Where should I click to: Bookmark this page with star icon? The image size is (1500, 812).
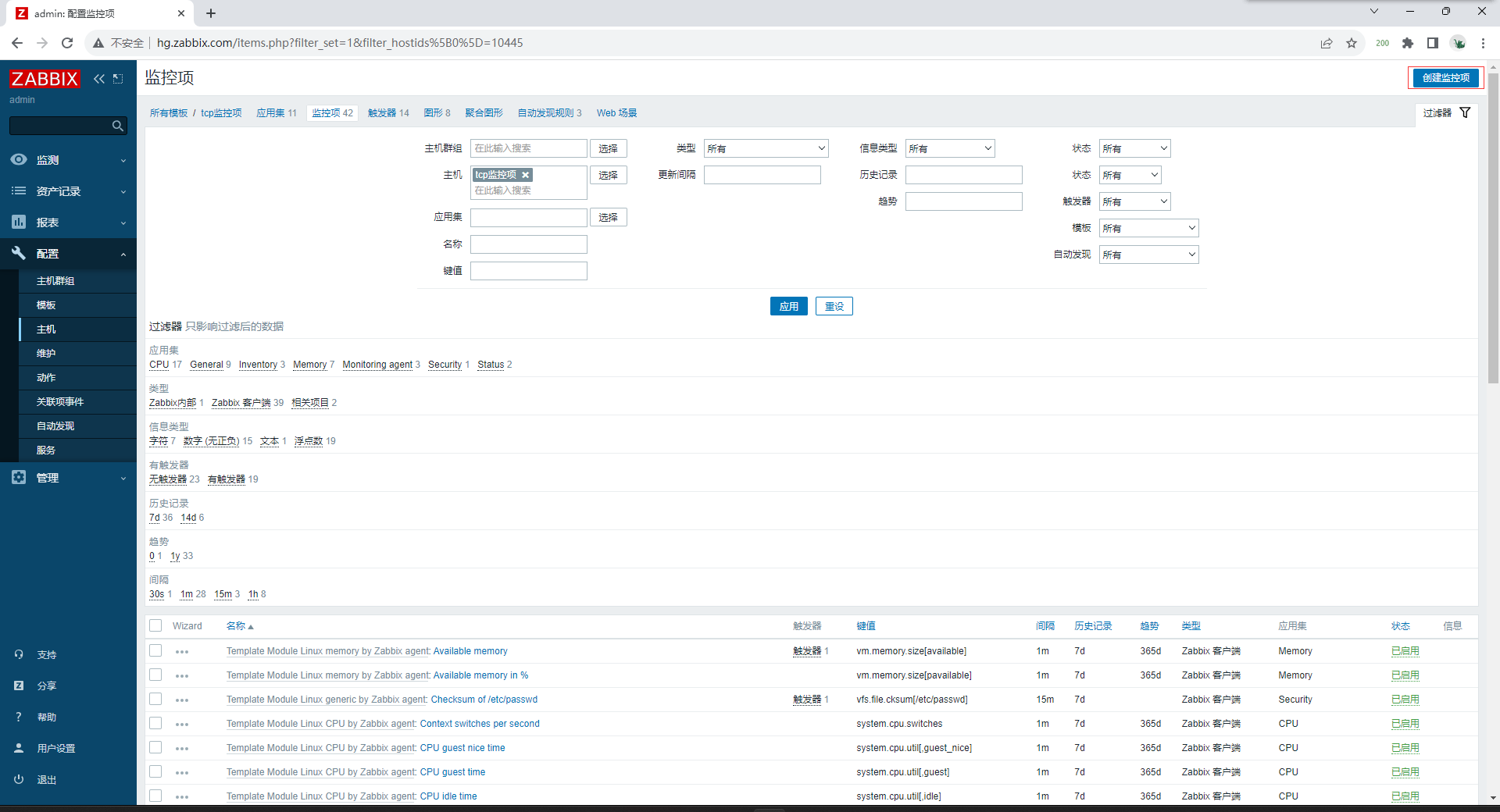pyautogui.click(x=1352, y=43)
